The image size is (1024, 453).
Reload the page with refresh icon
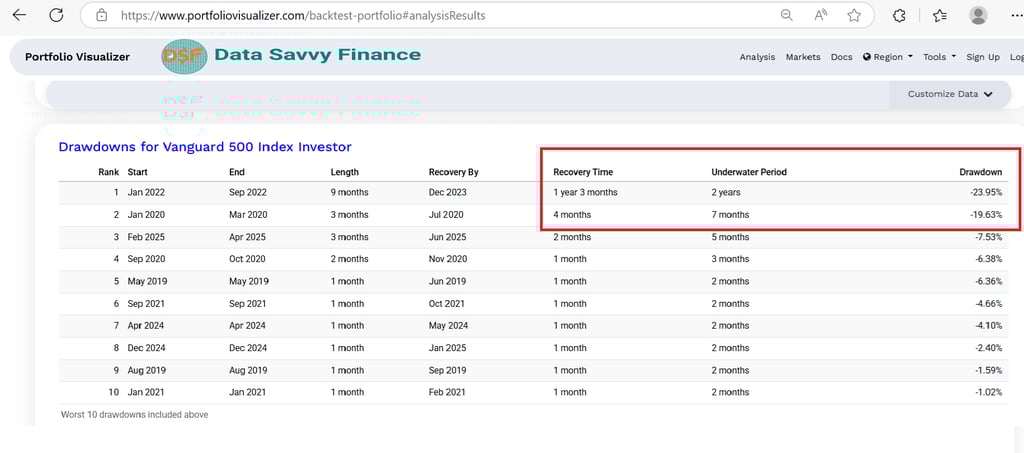click(56, 15)
